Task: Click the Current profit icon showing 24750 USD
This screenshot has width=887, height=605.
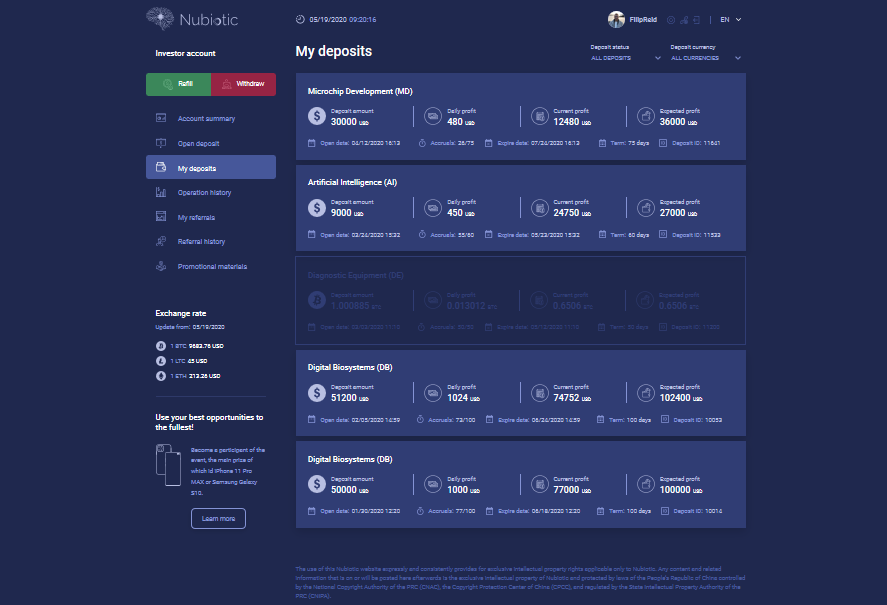Action: [x=540, y=208]
